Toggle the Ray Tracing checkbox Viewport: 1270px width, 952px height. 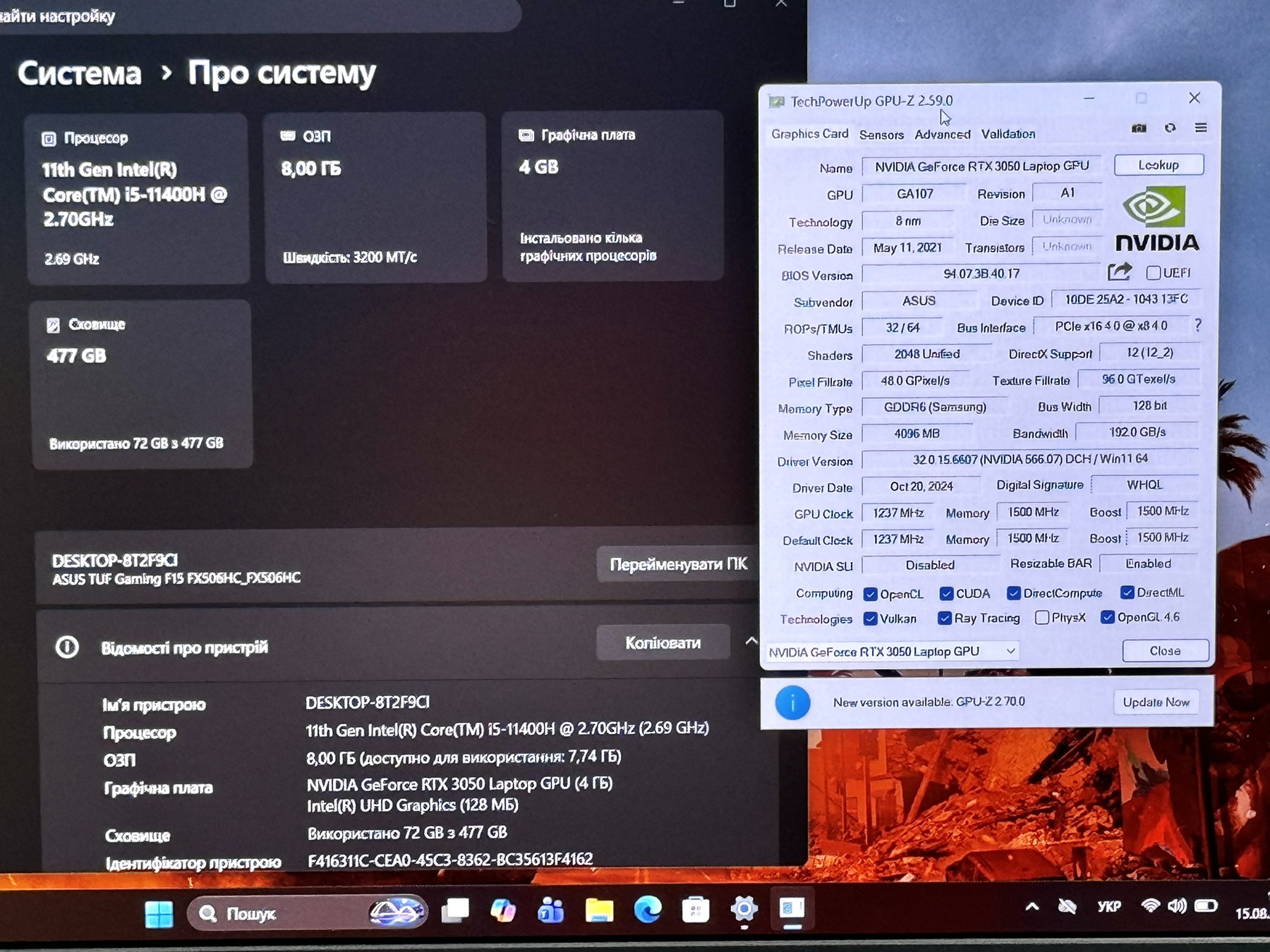[x=945, y=618]
